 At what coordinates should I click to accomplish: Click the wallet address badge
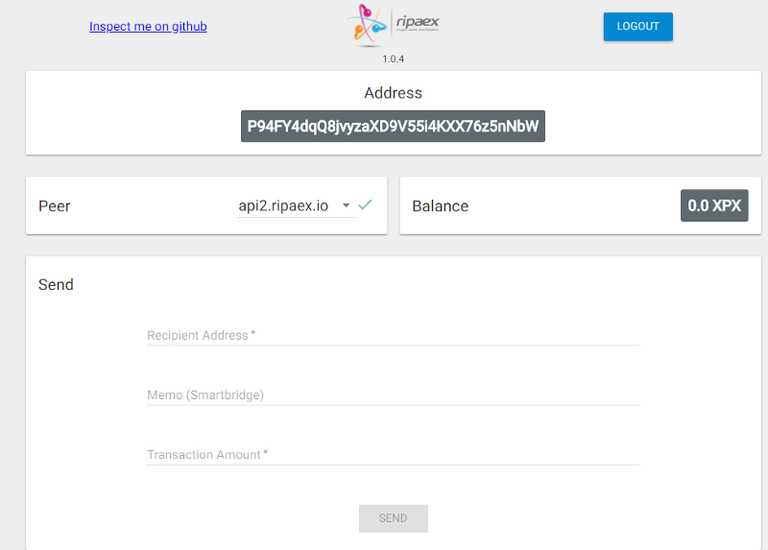tap(393, 126)
